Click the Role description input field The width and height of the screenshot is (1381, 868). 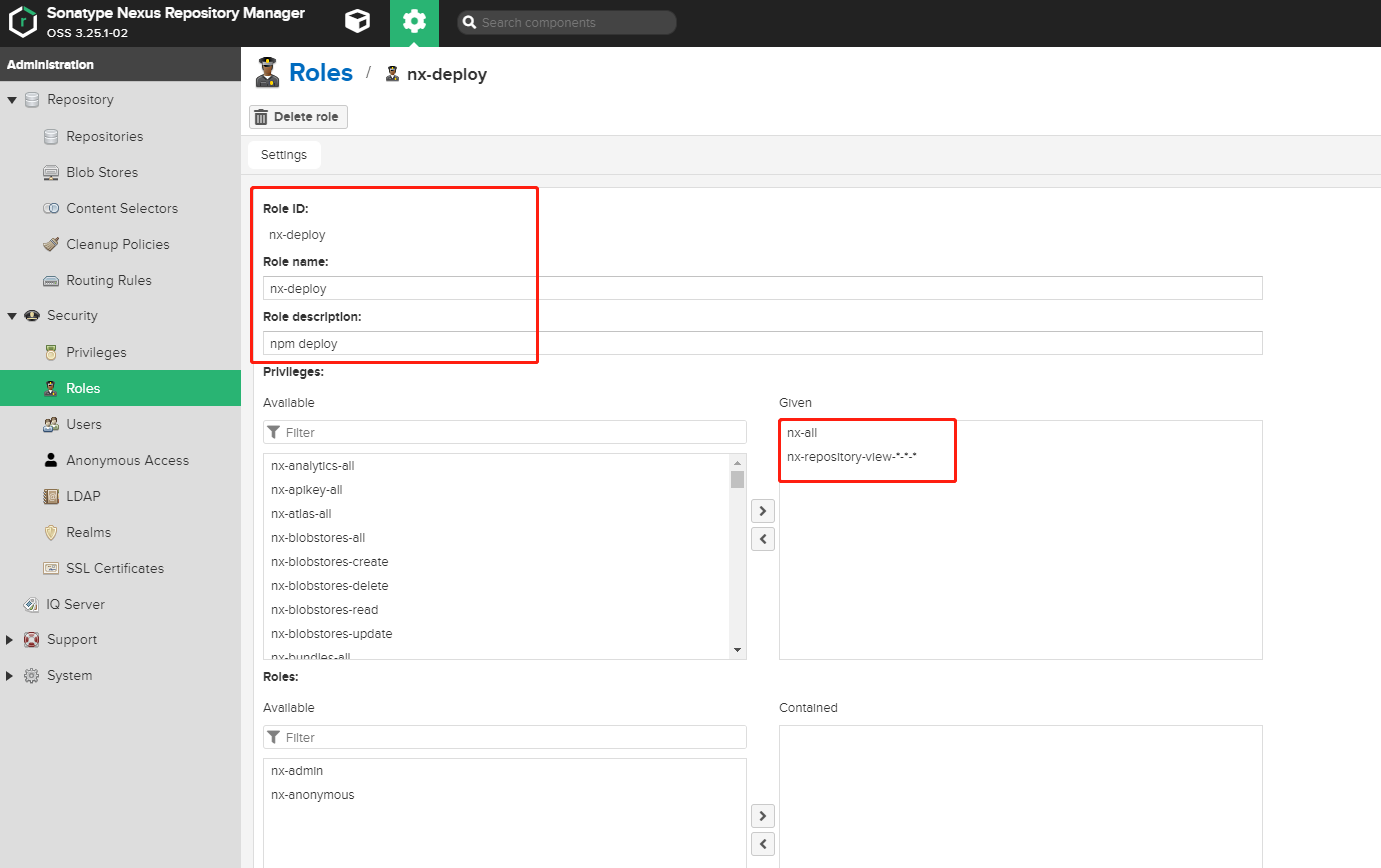pos(762,343)
